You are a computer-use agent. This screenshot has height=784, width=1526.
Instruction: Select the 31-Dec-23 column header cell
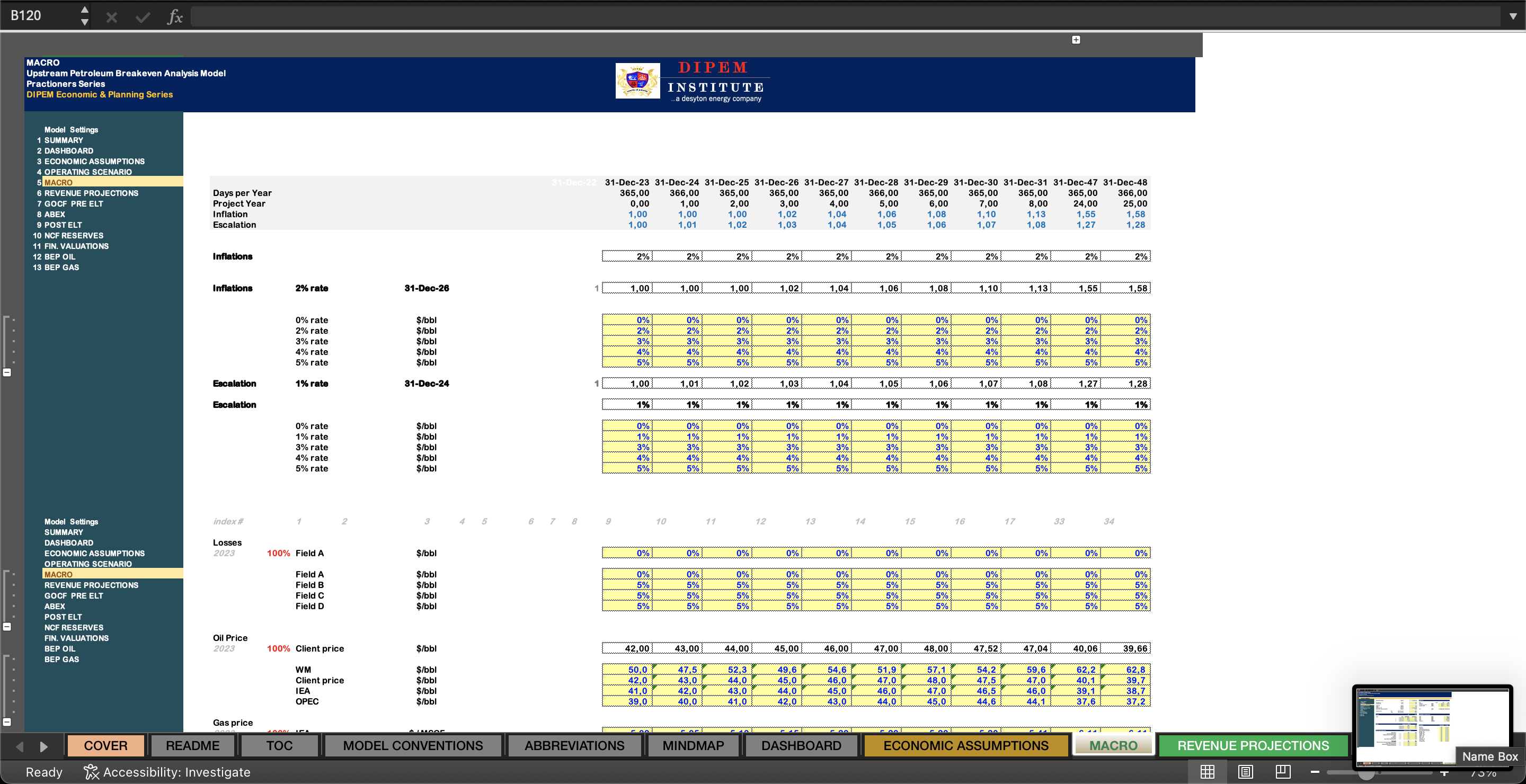627,182
